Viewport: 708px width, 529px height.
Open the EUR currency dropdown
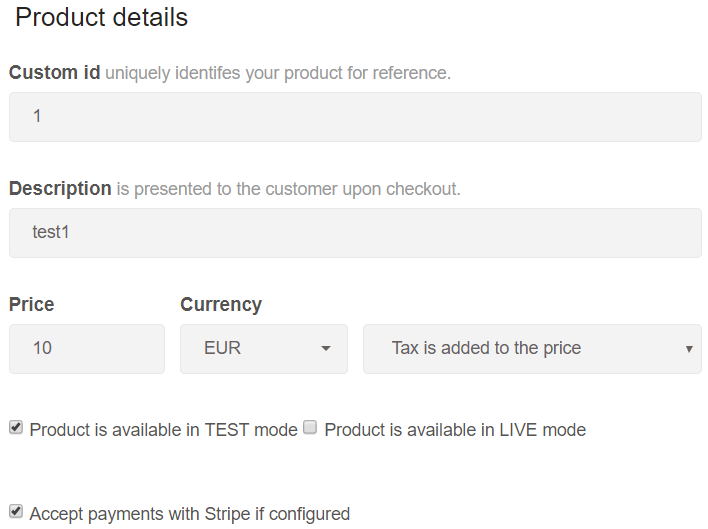[264, 348]
